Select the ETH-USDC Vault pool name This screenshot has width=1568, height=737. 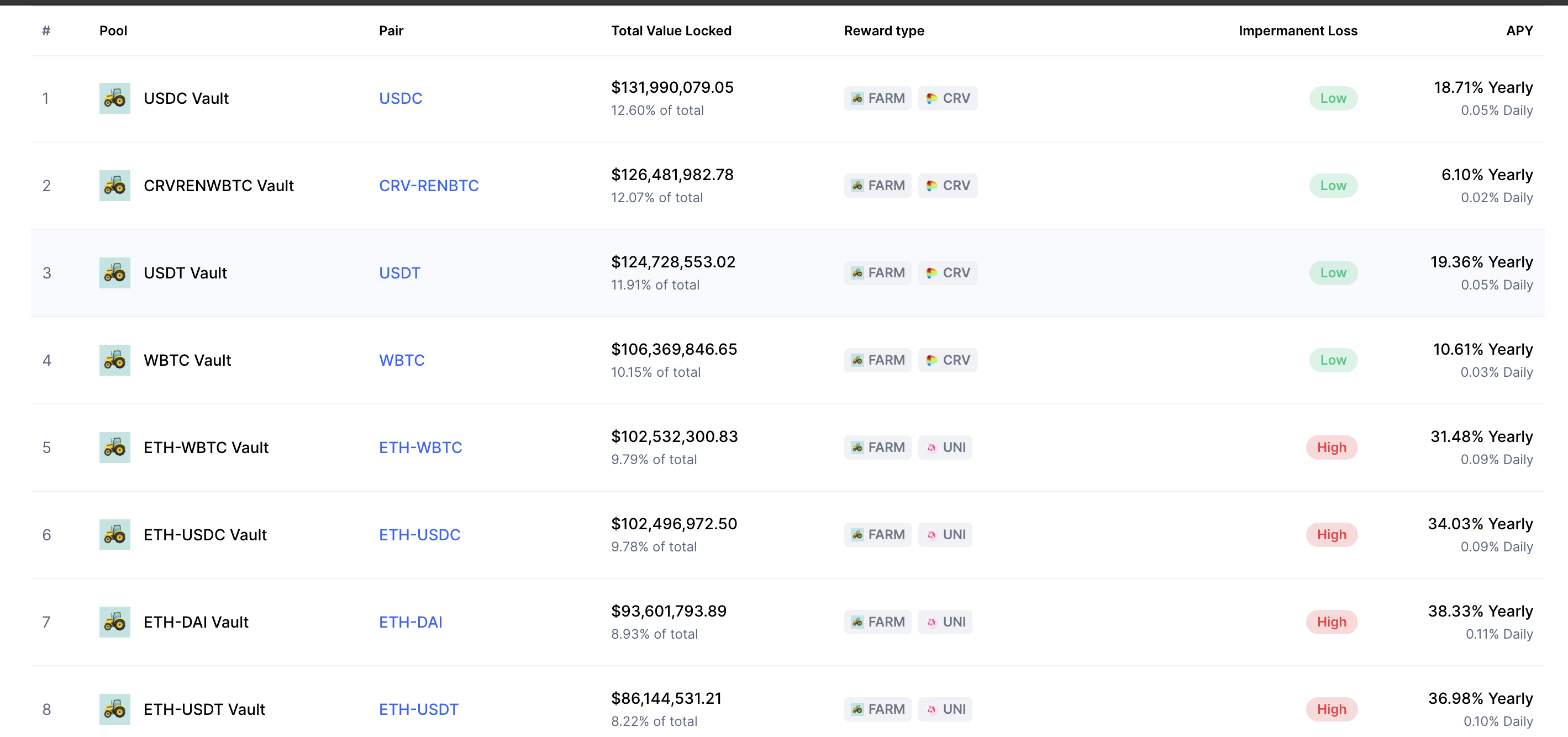pyautogui.click(x=205, y=535)
